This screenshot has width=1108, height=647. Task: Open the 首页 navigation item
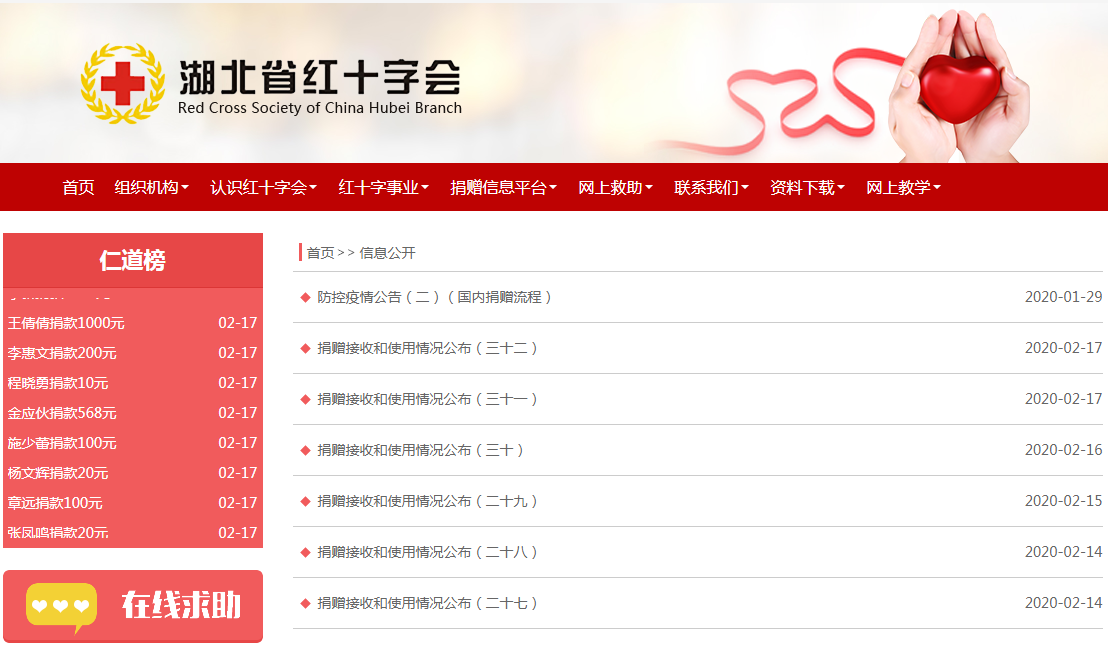[78, 187]
